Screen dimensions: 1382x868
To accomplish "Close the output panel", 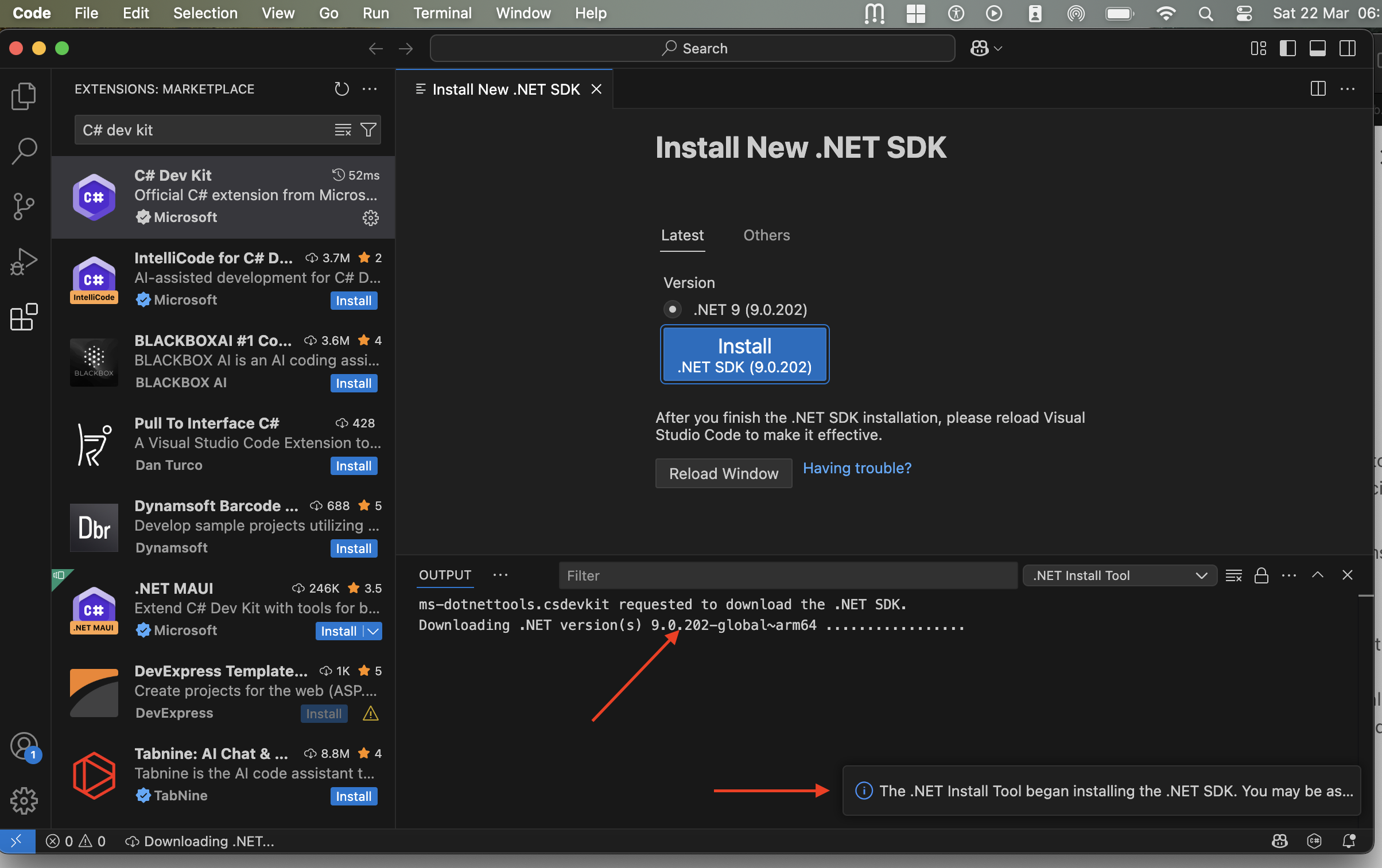I will click(x=1348, y=575).
